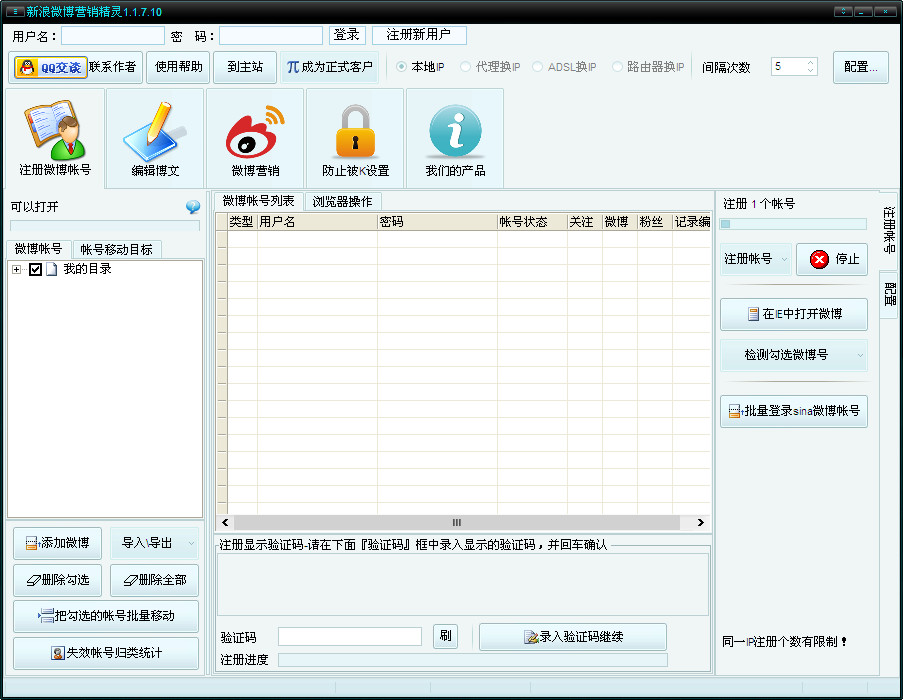
Task: Click the 配置... button
Action: pos(860,67)
